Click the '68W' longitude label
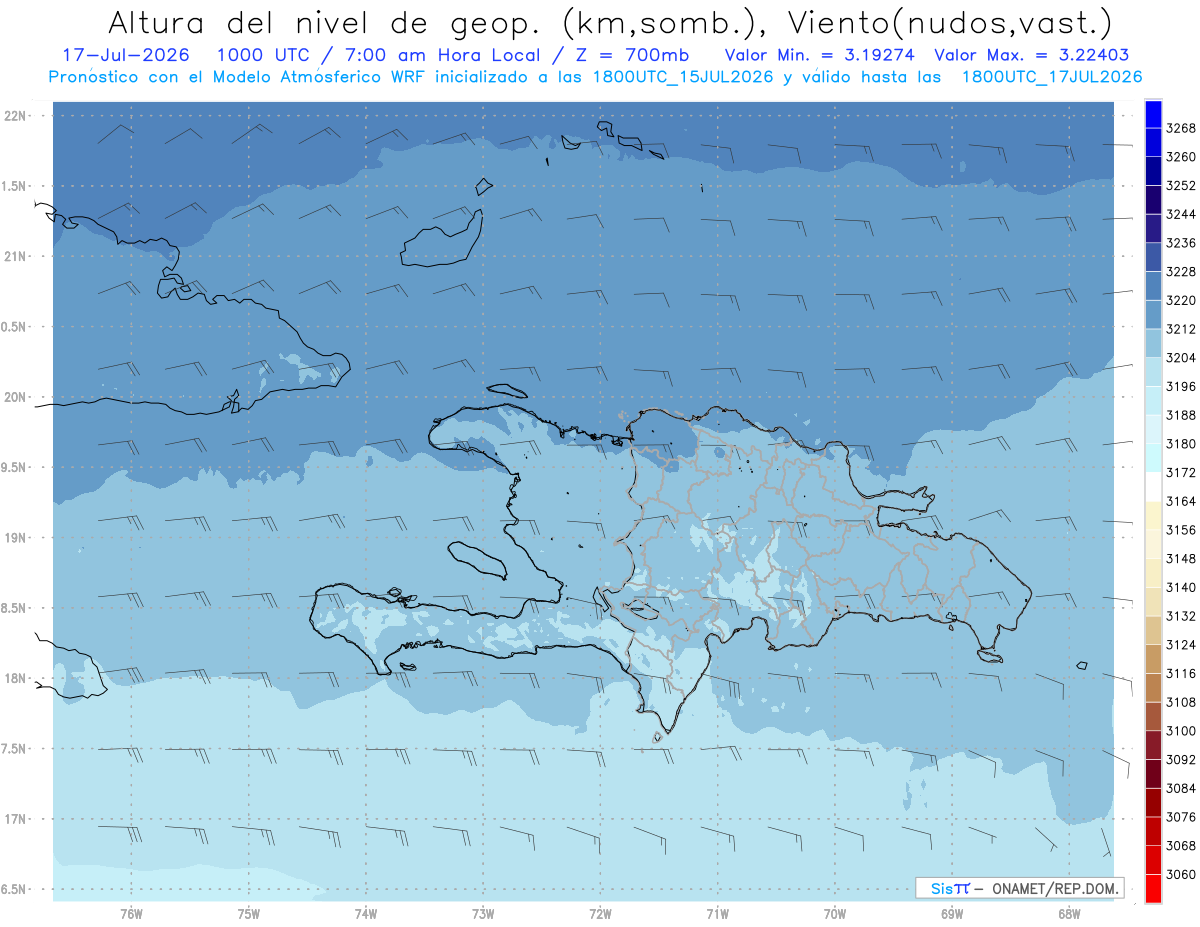 pyautogui.click(x=1069, y=913)
